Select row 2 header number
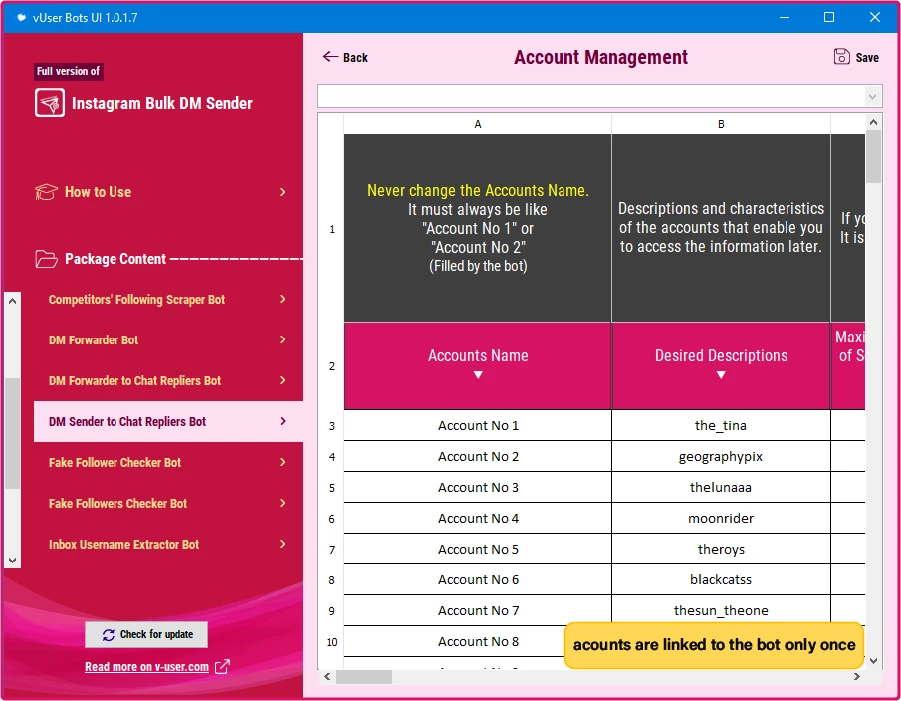 pyautogui.click(x=331, y=366)
